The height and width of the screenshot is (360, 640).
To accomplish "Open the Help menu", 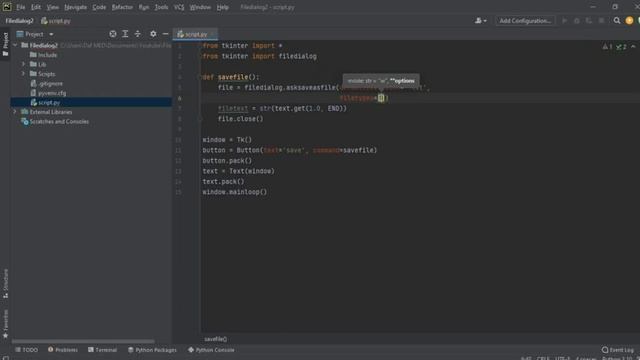I will tap(222, 7).
